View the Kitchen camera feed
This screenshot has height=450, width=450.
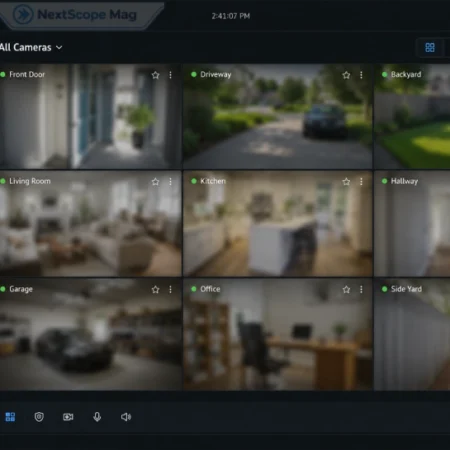pos(277,224)
